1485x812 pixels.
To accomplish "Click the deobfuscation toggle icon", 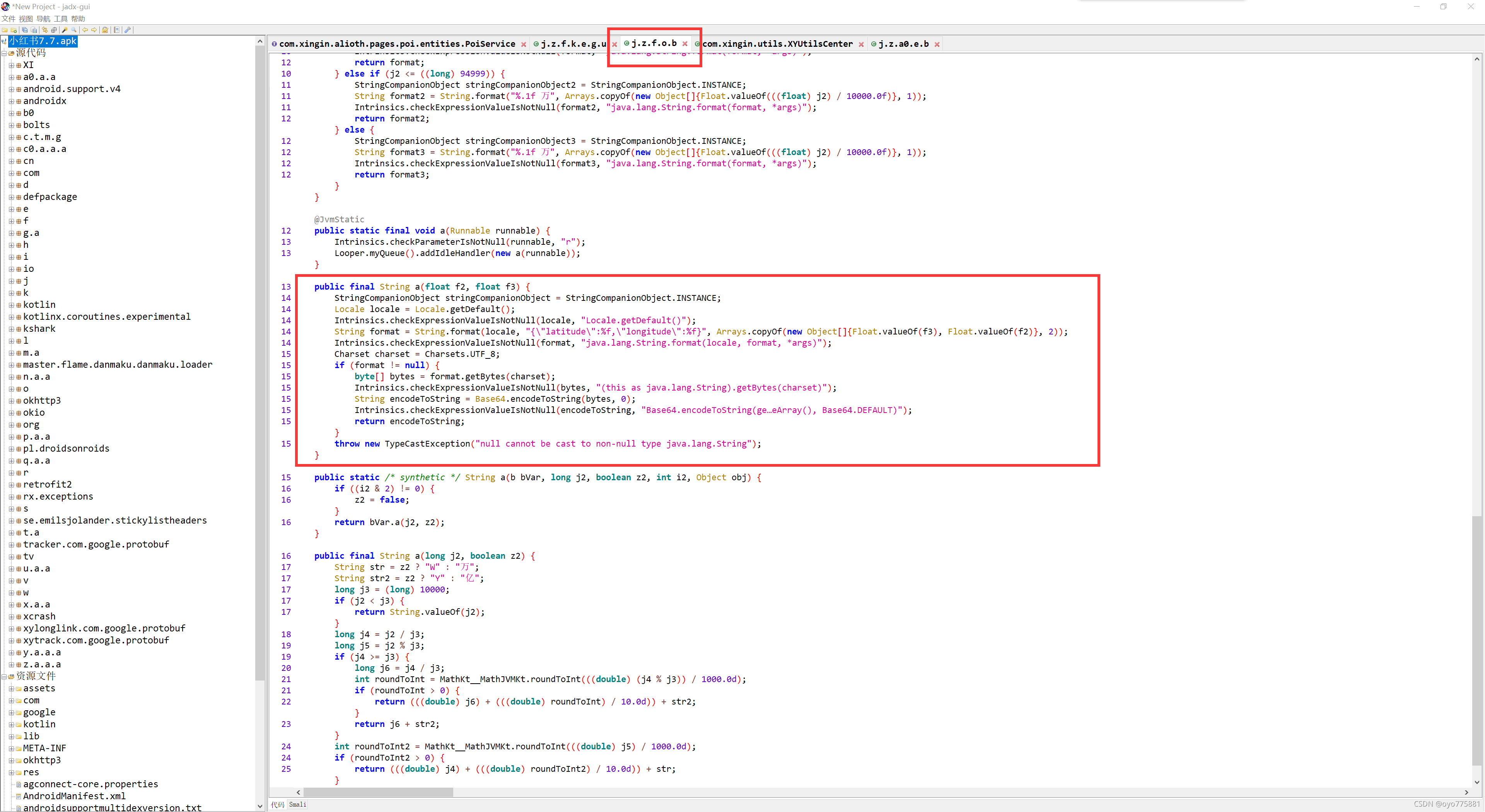I will [x=105, y=30].
